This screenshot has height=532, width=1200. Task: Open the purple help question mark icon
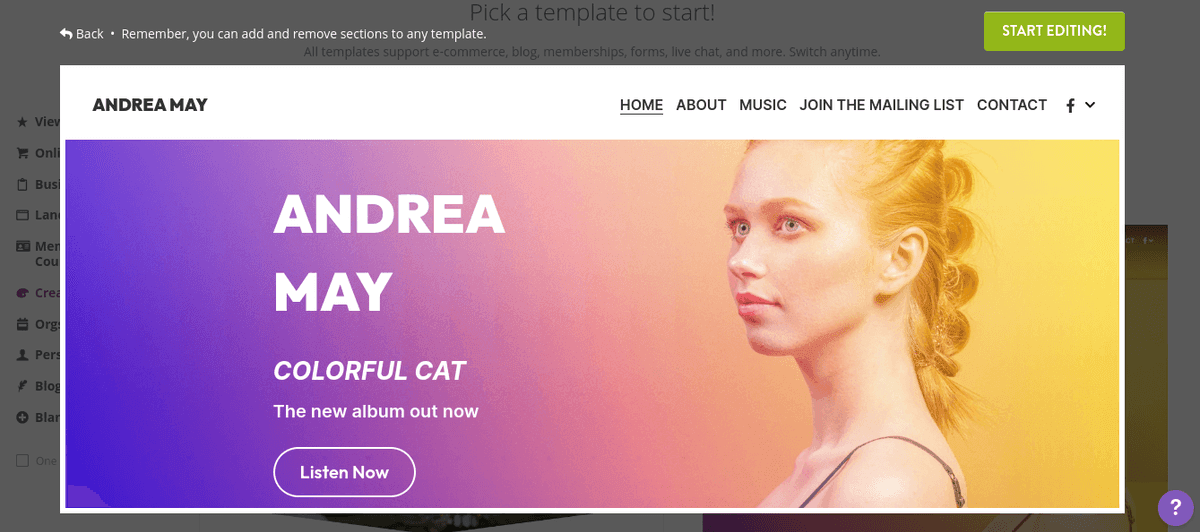click(1176, 508)
